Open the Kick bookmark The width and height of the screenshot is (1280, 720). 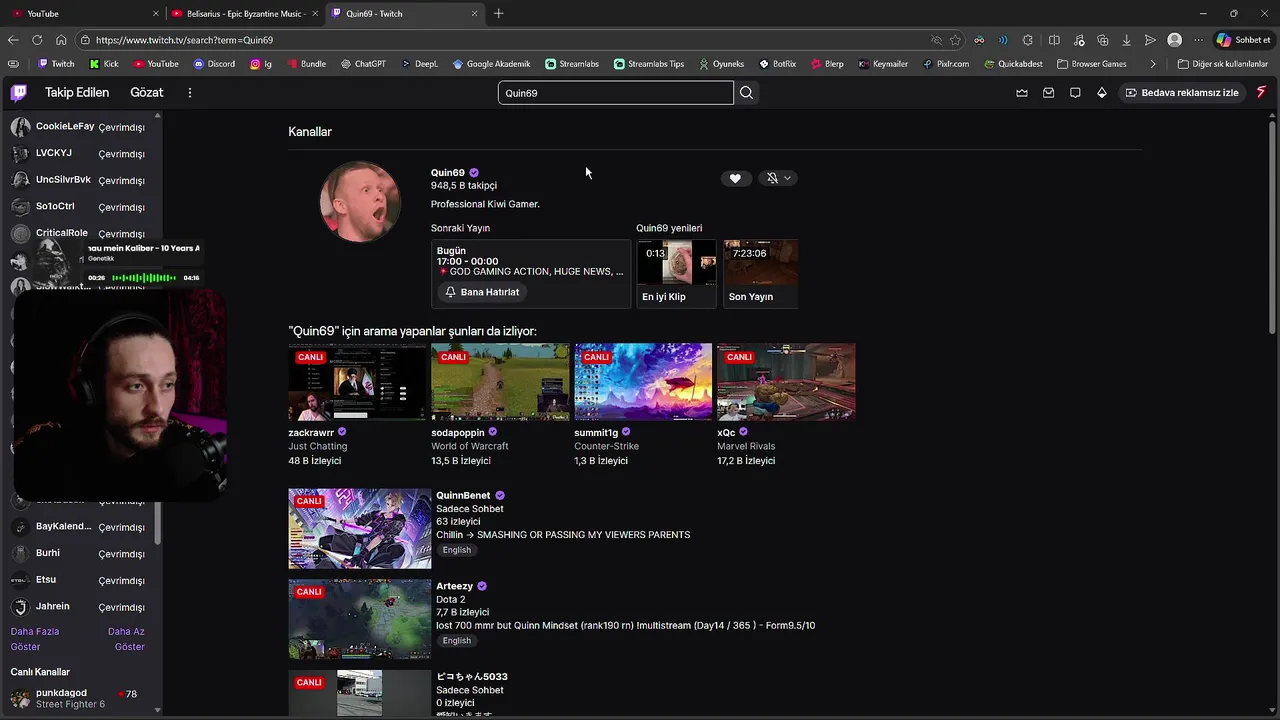[103, 64]
